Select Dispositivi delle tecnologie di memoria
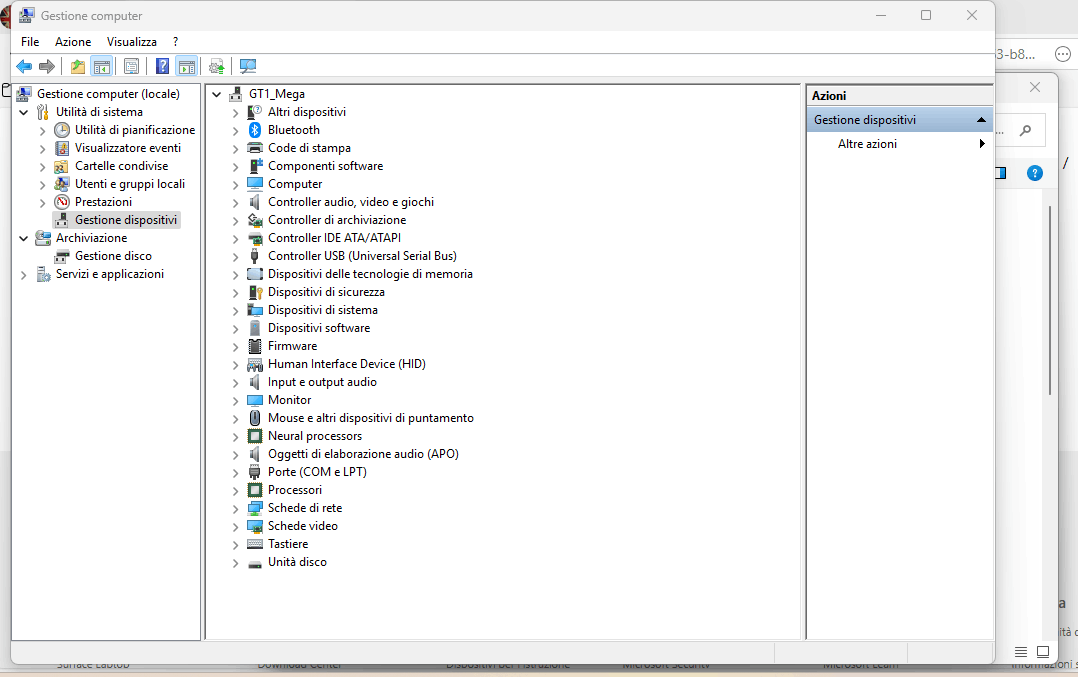 [370, 274]
